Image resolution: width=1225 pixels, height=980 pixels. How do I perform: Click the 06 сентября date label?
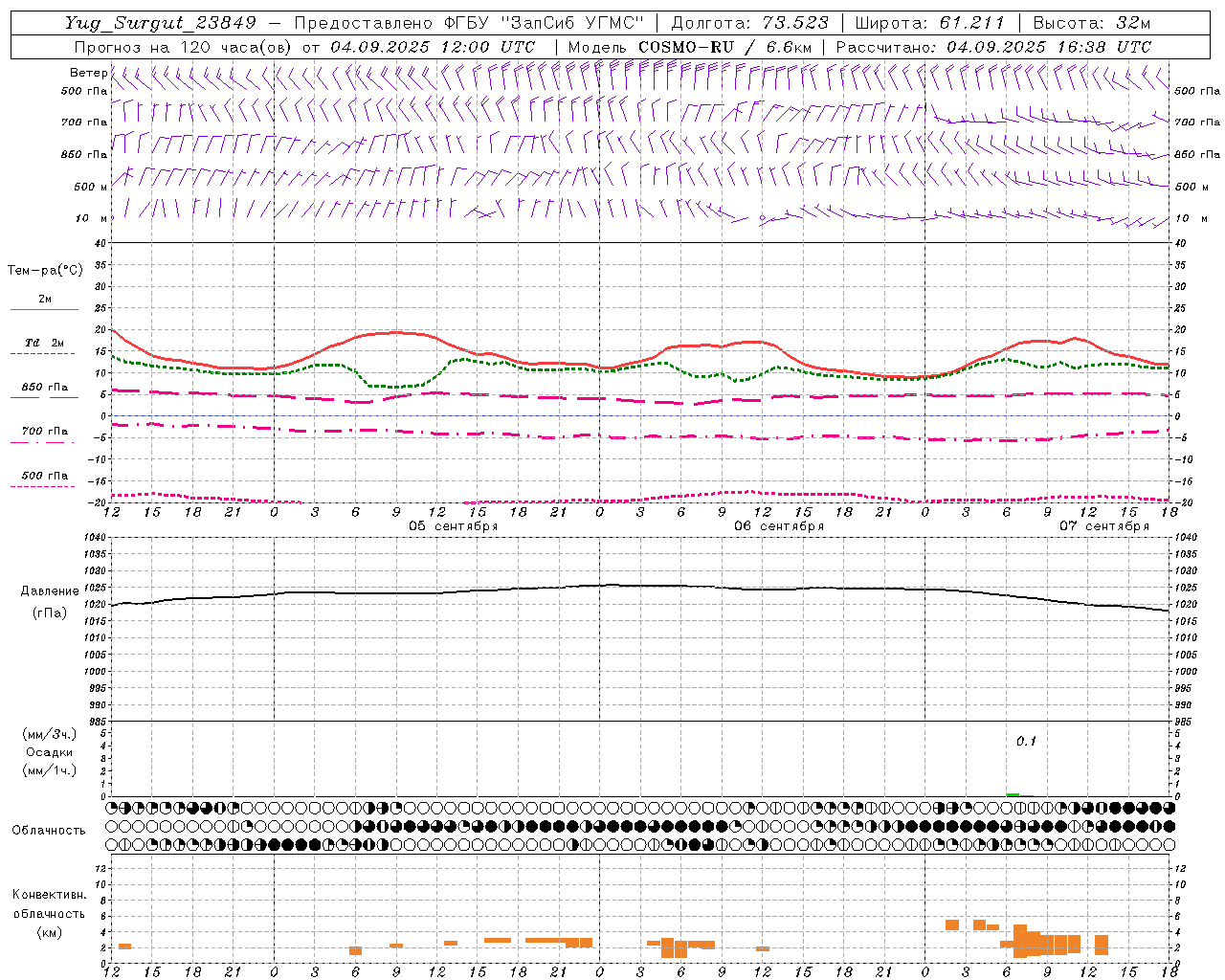(779, 526)
